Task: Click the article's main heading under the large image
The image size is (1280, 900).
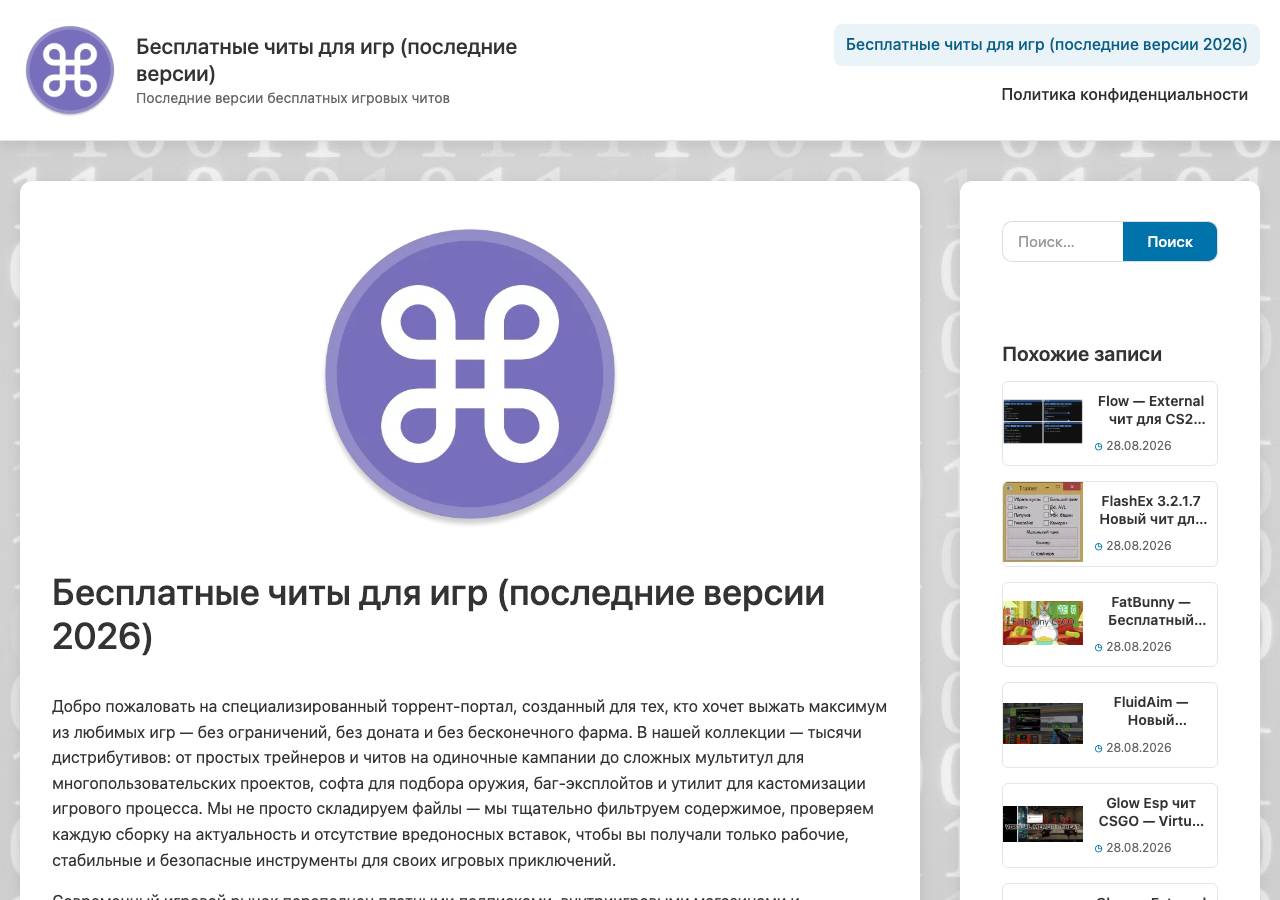Action: click(439, 614)
